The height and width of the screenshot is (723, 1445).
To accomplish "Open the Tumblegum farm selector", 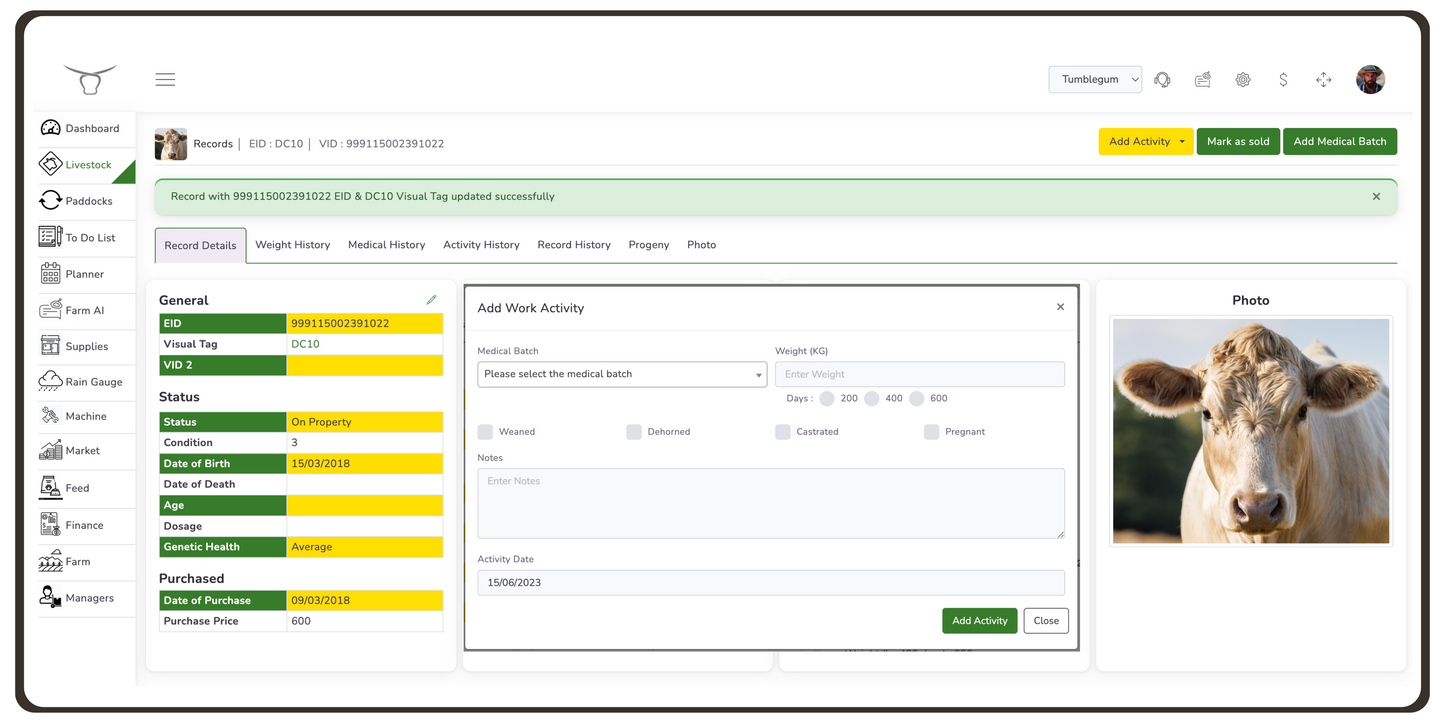I will 1095,79.
